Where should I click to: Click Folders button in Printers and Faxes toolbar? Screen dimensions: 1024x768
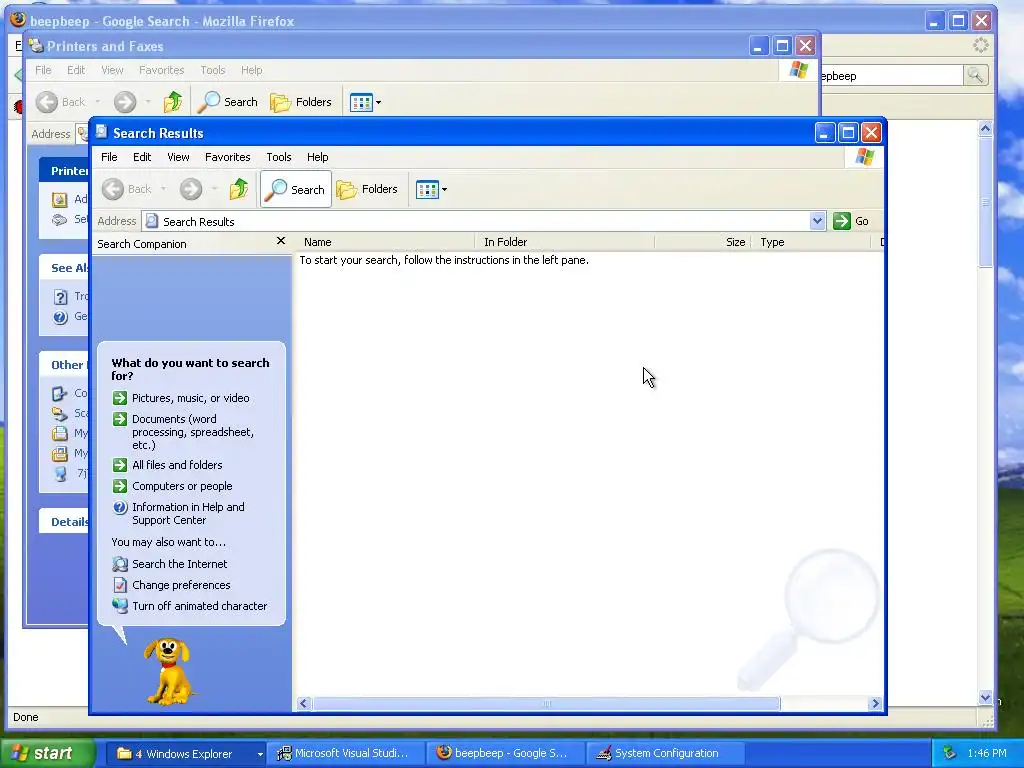coord(301,102)
